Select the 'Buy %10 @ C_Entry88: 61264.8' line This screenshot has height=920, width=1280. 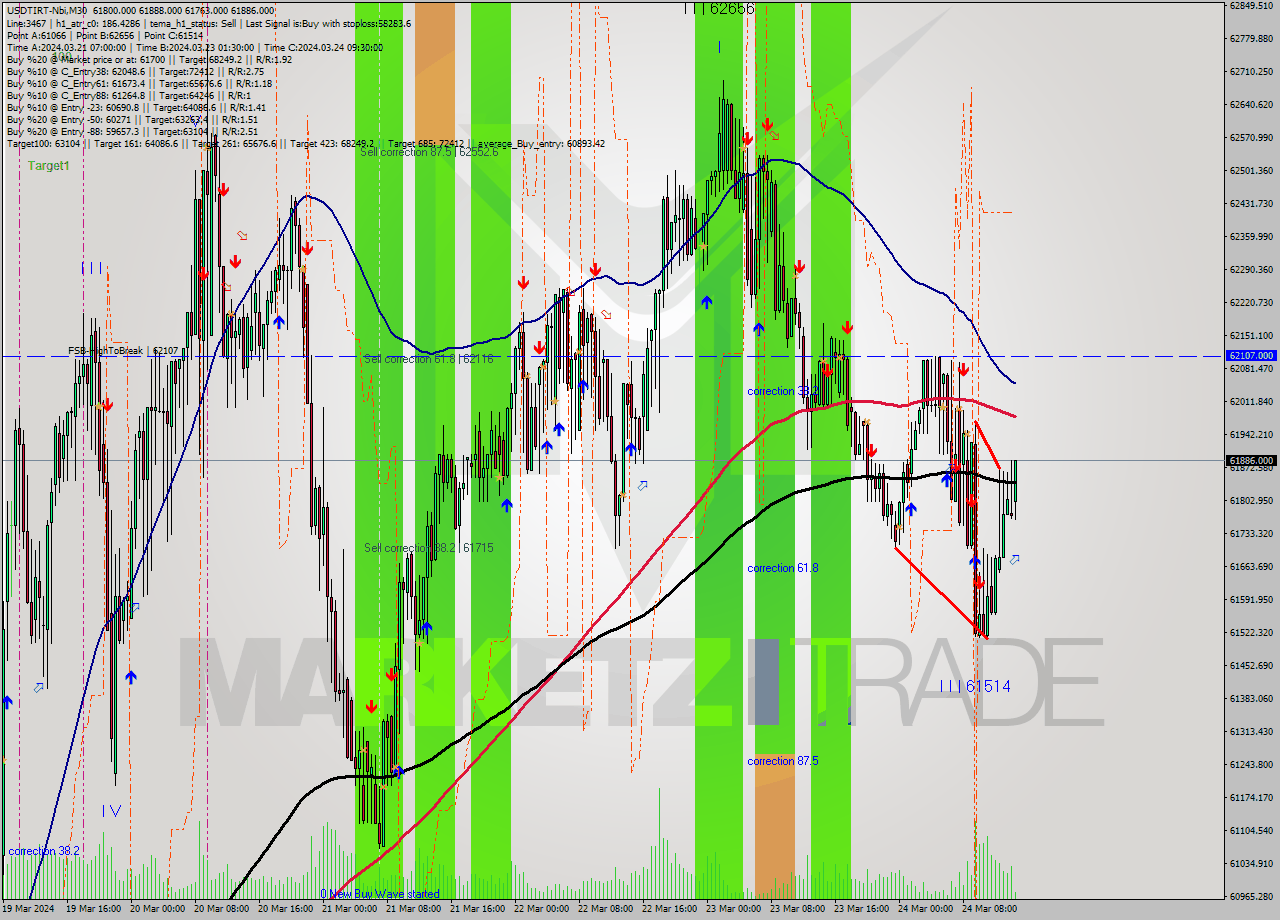click(x=128, y=95)
